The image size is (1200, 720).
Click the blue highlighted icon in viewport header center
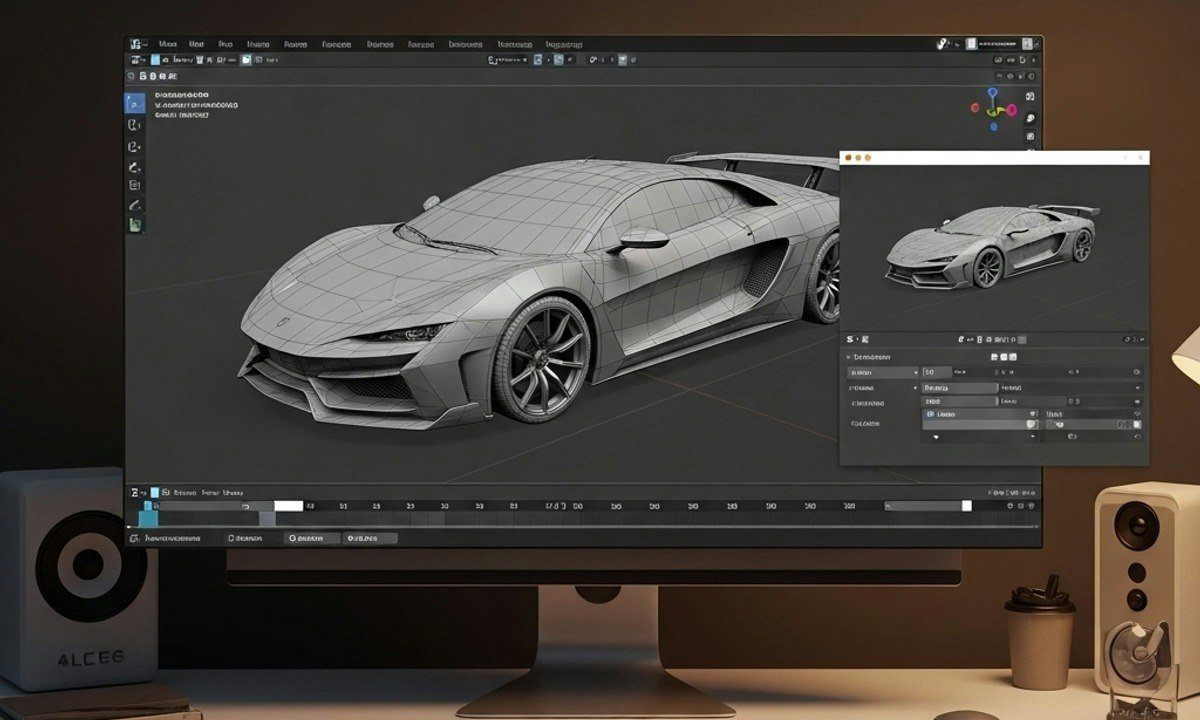pos(538,60)
